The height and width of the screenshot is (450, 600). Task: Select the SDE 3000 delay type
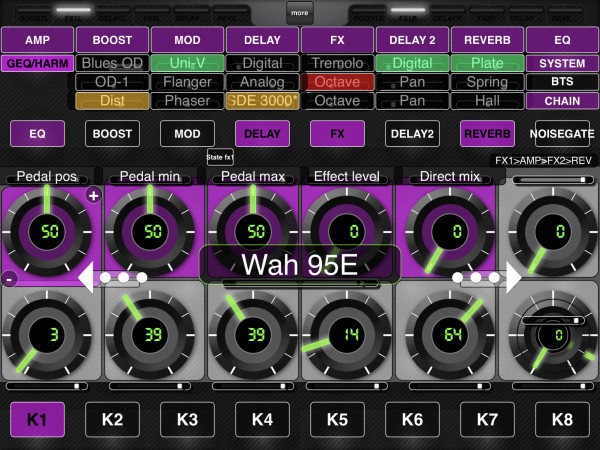tap(262, 101)
